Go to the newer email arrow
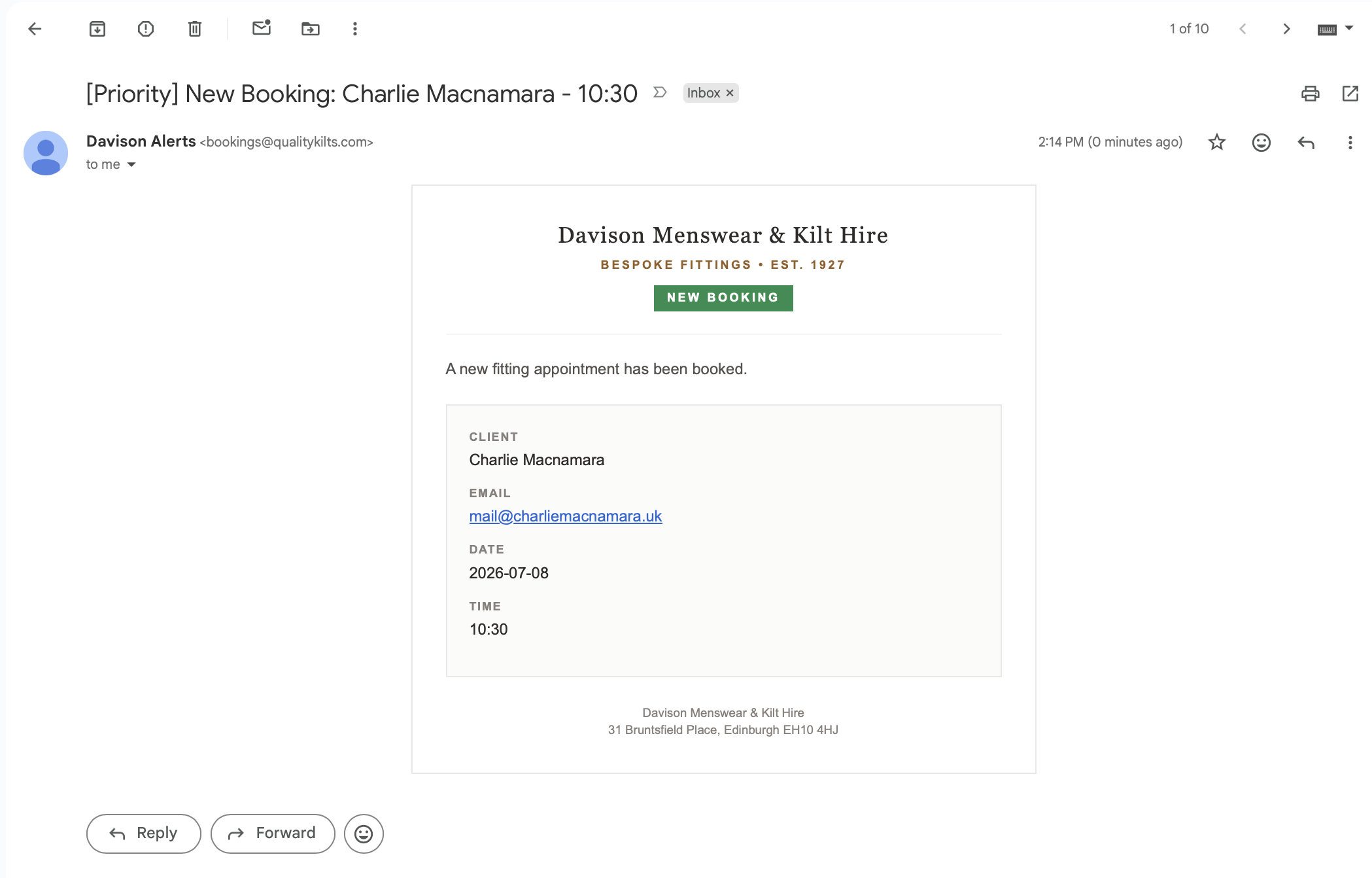The width and height of the screenshot is (1372, 878). 1243,29
